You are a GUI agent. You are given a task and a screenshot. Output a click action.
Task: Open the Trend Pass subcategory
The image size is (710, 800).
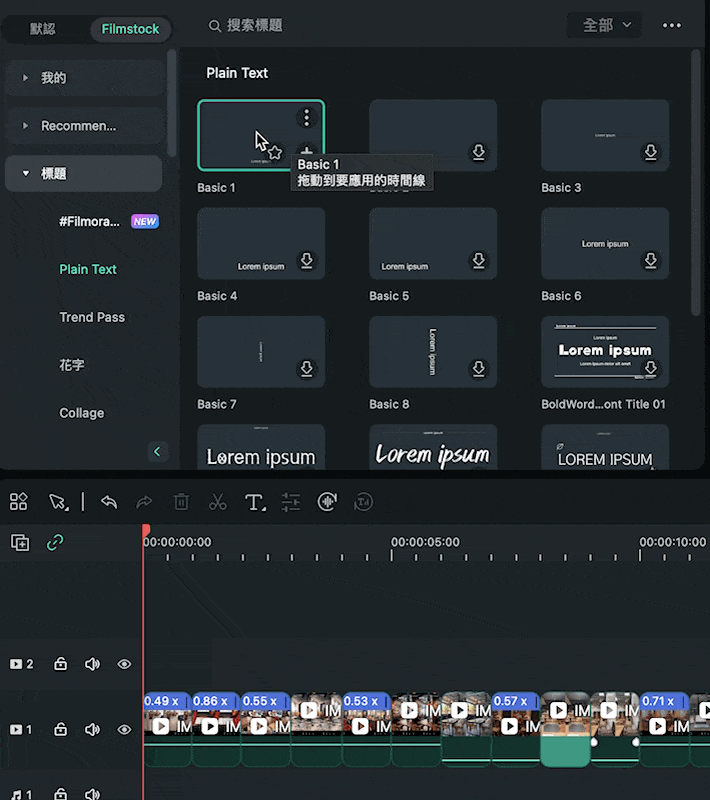92,317
